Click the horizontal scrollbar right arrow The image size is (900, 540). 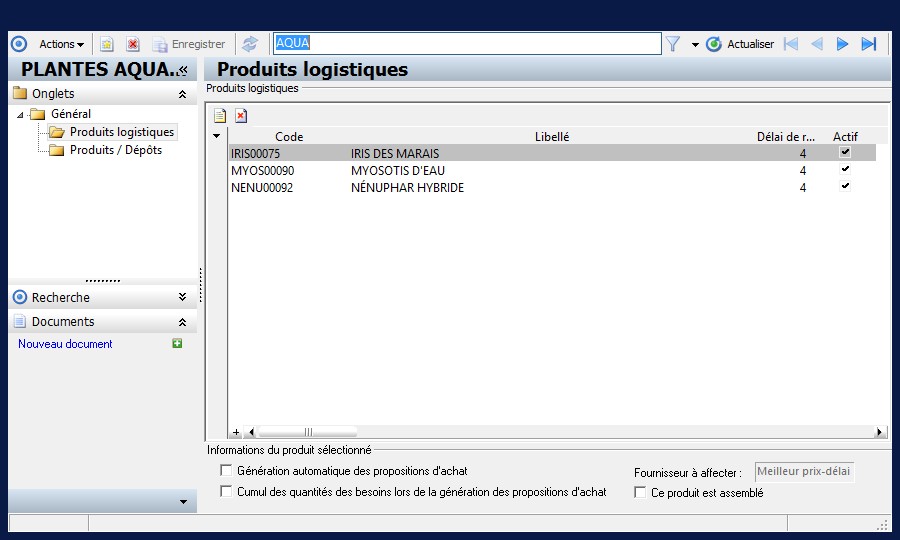click(x=879, y=432)
